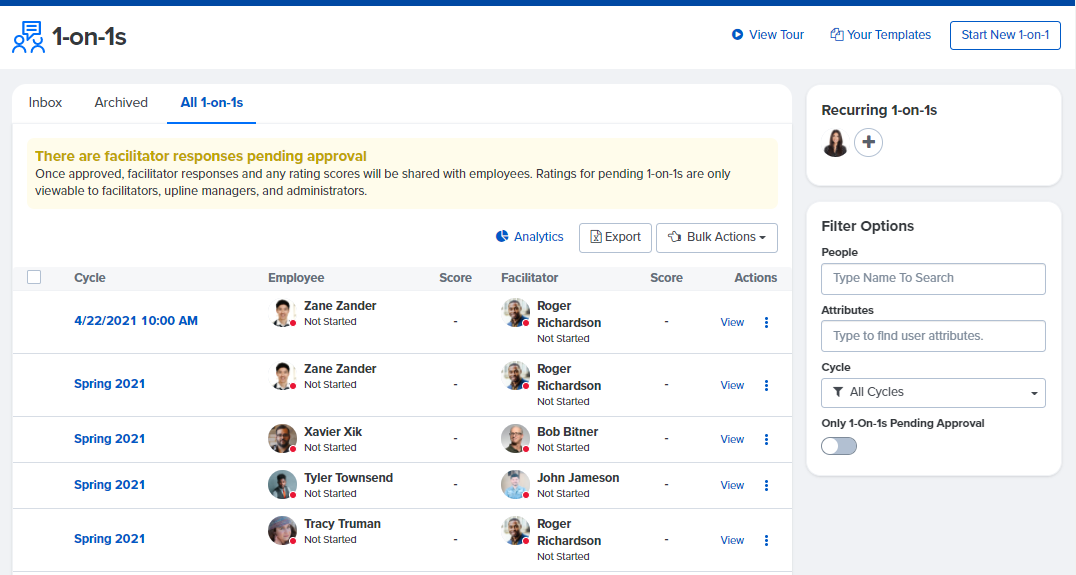Expand the Bulk Actions dropdown
Viewport: 1076px width, 575px height.
[716, 237]
